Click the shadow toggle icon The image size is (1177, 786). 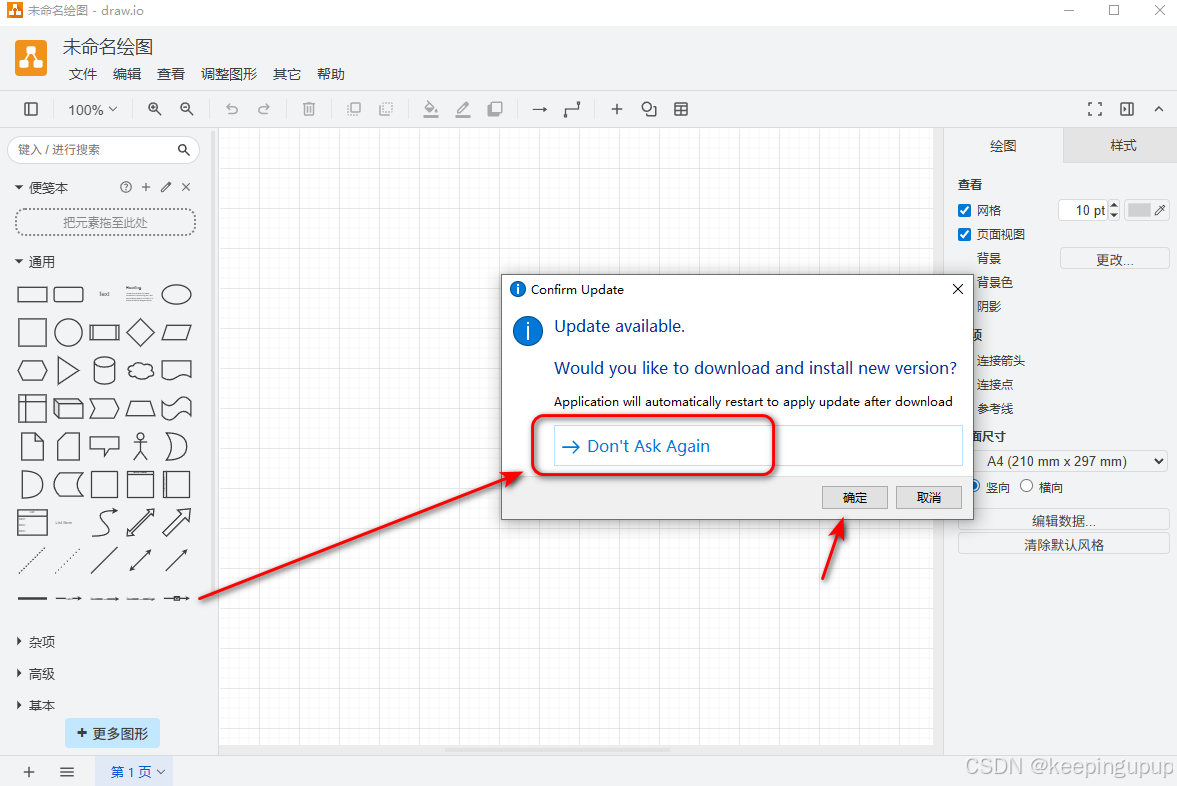[x=495, y=110]
